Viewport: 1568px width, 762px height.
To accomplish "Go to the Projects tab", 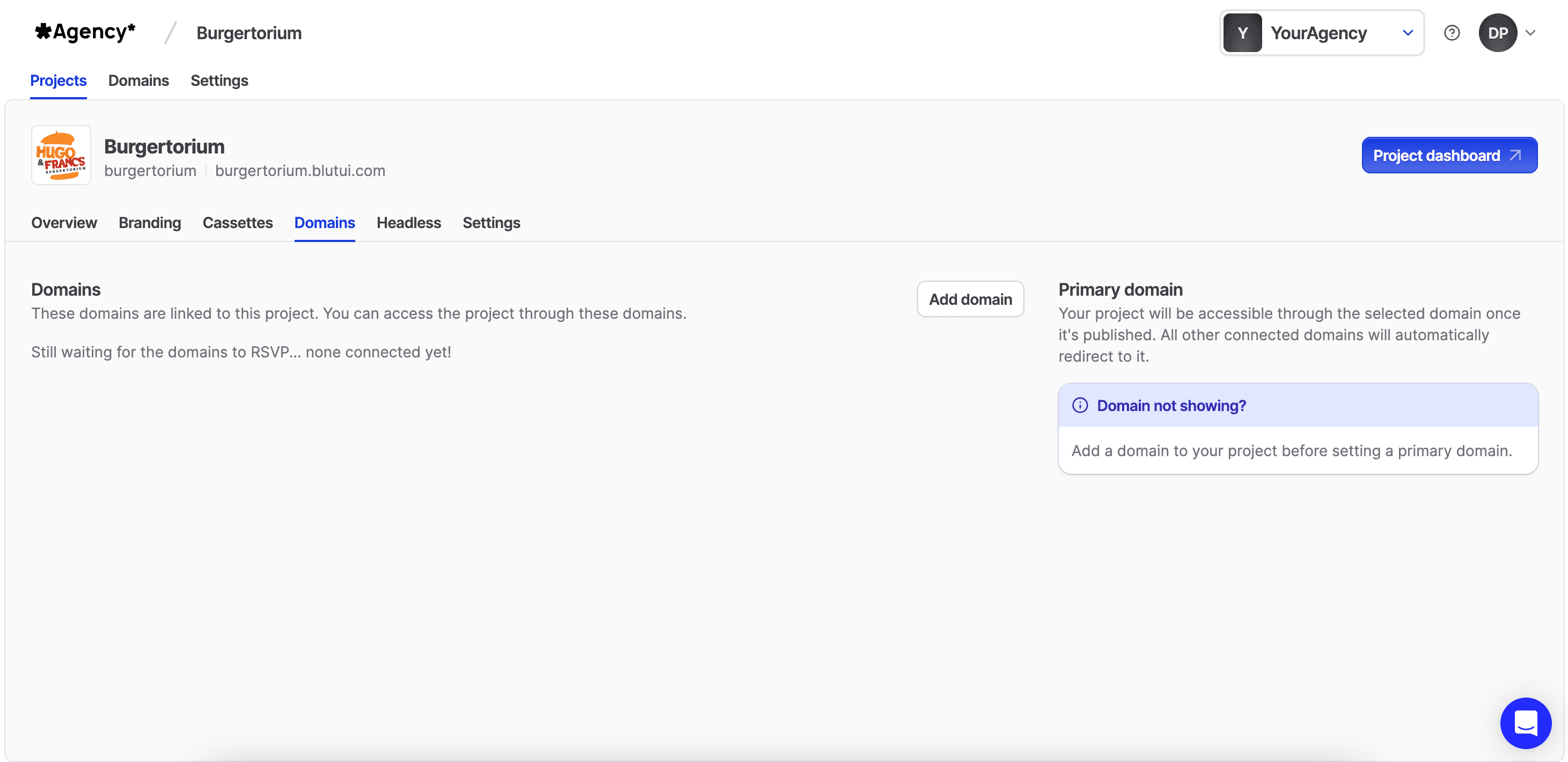I will [58, 80].
